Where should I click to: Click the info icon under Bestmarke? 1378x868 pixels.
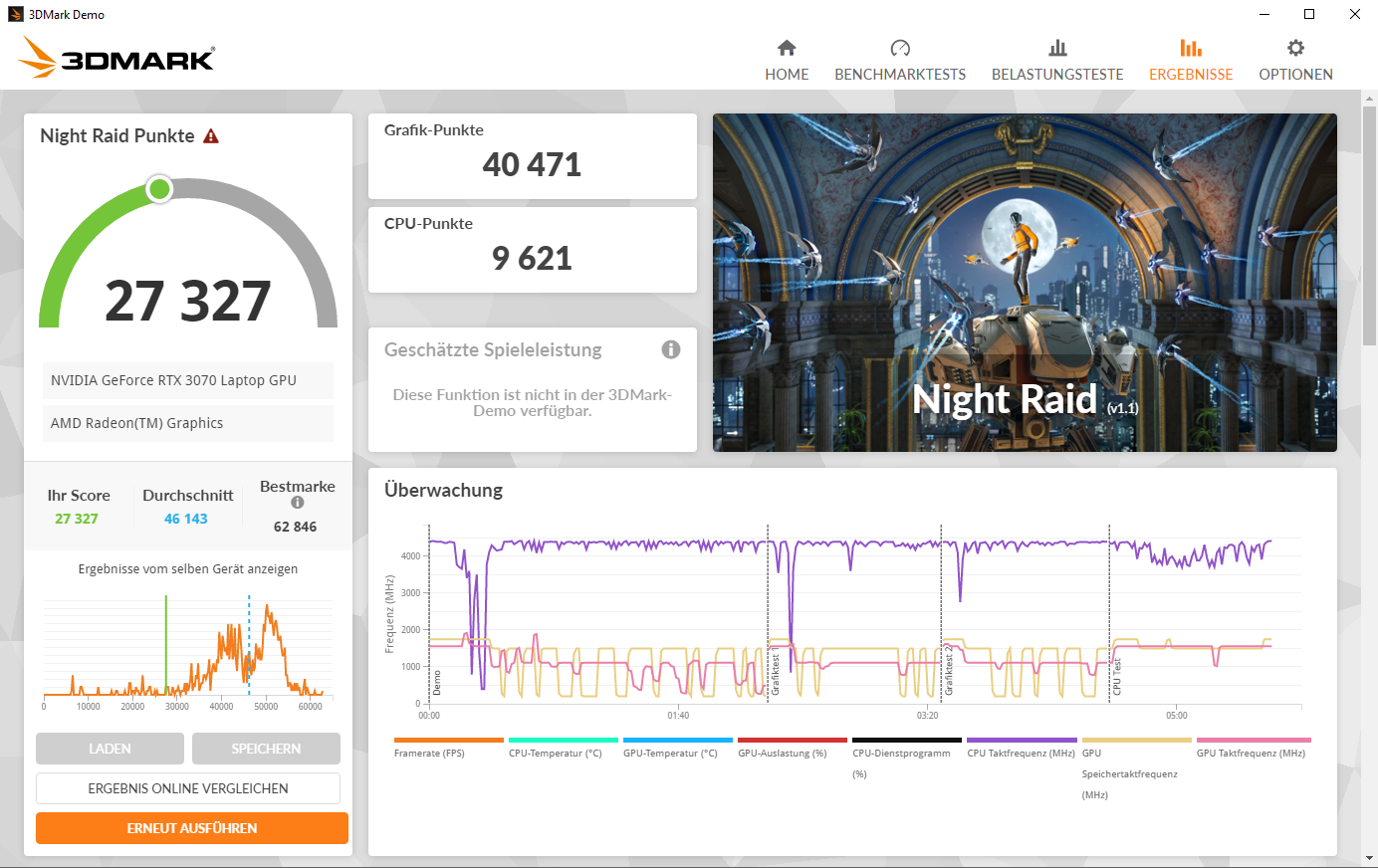coord(297,503)
